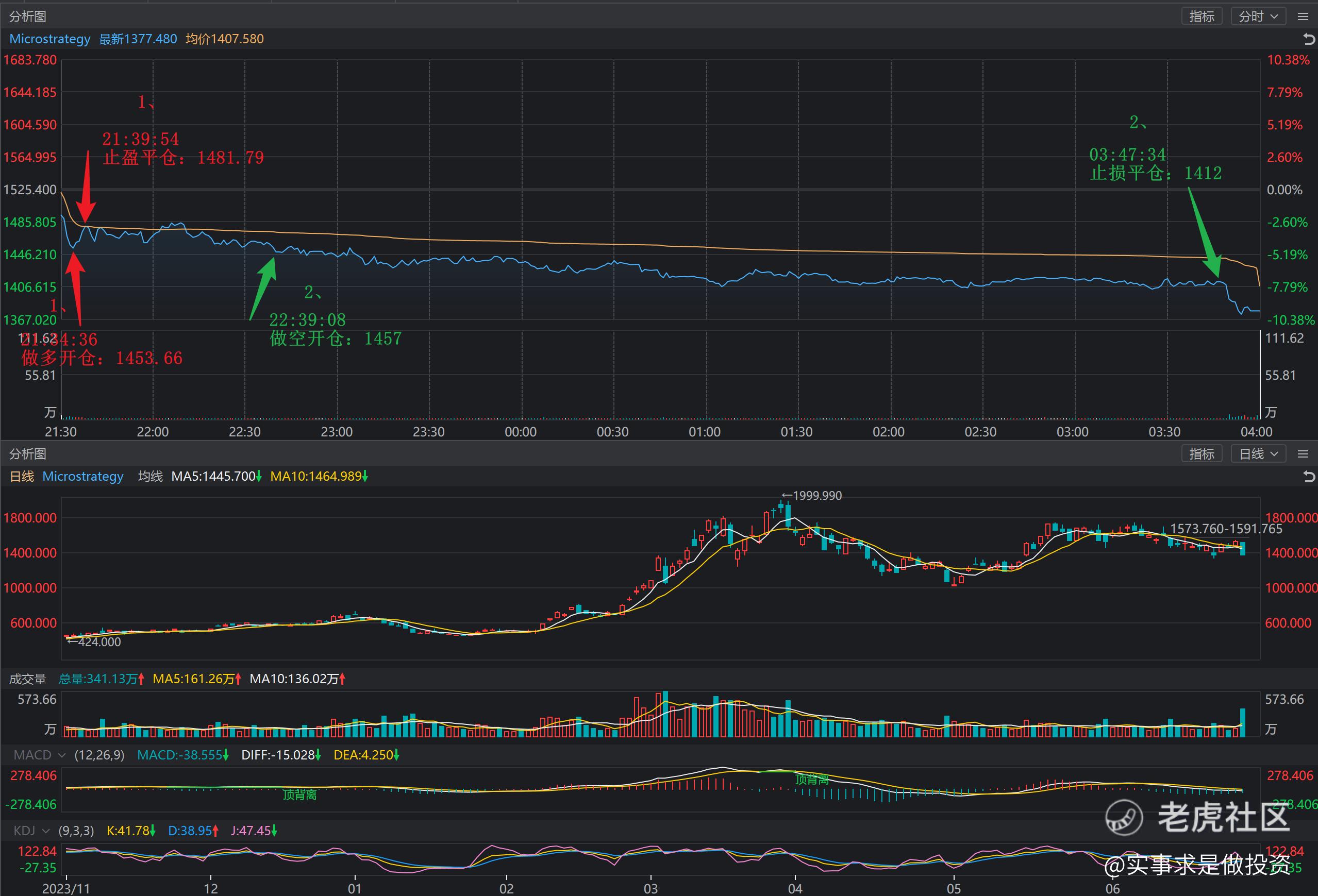Select the 01:00 time axis label

click(x=705, y=432)
